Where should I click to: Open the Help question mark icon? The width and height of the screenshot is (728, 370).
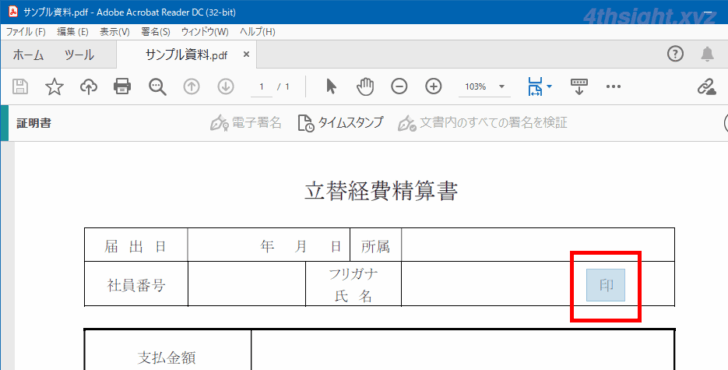tap(676, 54)
